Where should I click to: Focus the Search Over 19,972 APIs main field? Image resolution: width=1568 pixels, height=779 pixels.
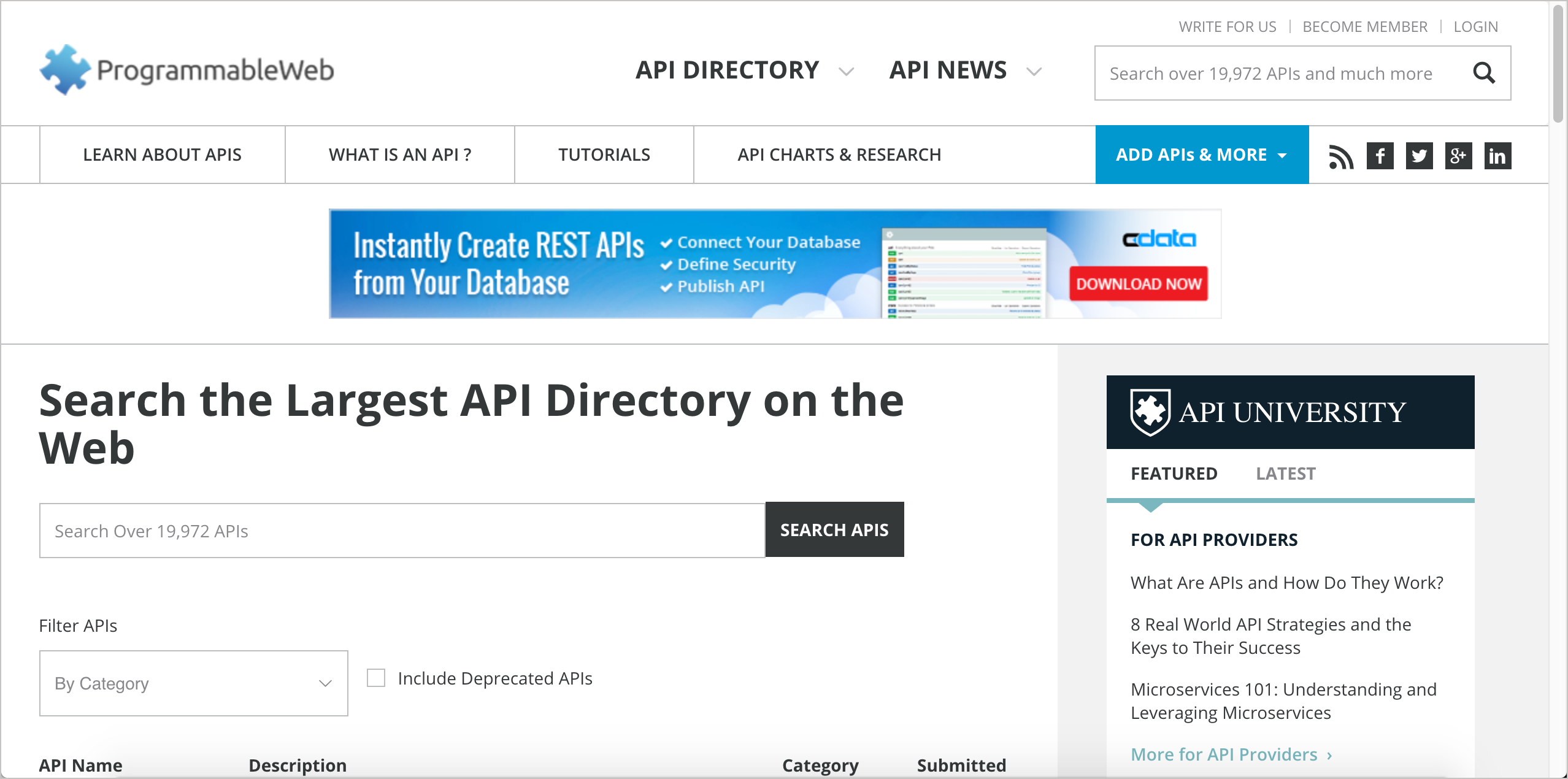402,531
